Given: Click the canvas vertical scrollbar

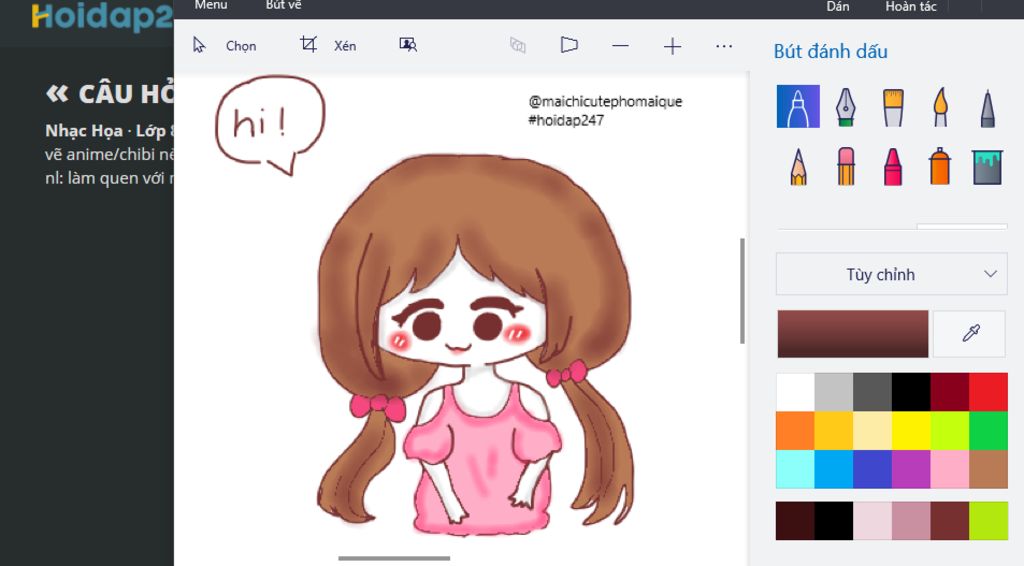Looking at the screenshot, I should 742,291.
